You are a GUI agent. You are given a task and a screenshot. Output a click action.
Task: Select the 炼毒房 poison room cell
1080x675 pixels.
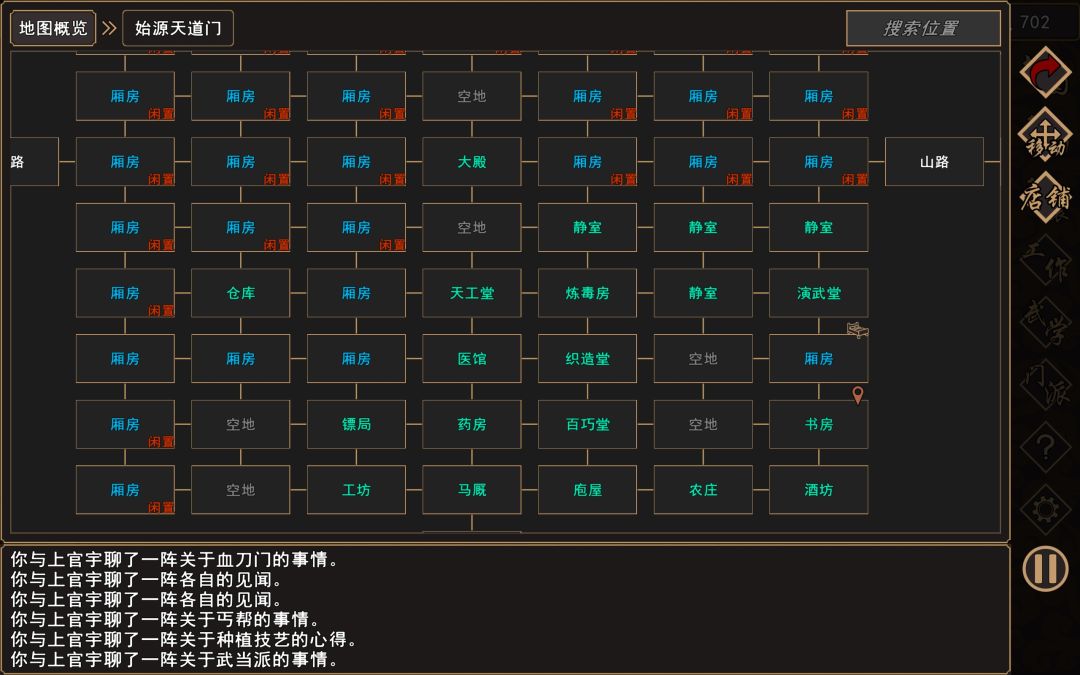[588, 293]
